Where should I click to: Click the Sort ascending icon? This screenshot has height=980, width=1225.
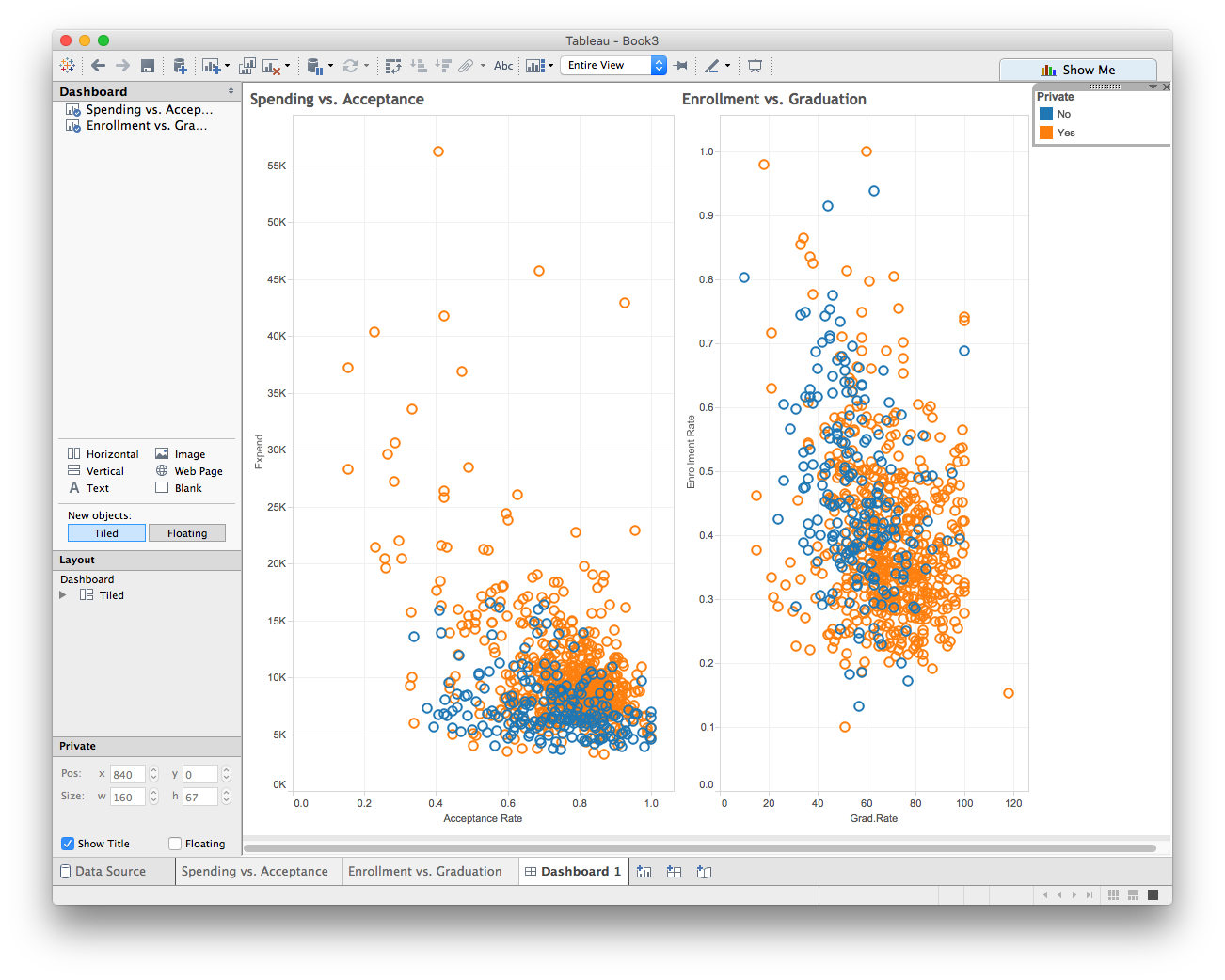[419, 66]
